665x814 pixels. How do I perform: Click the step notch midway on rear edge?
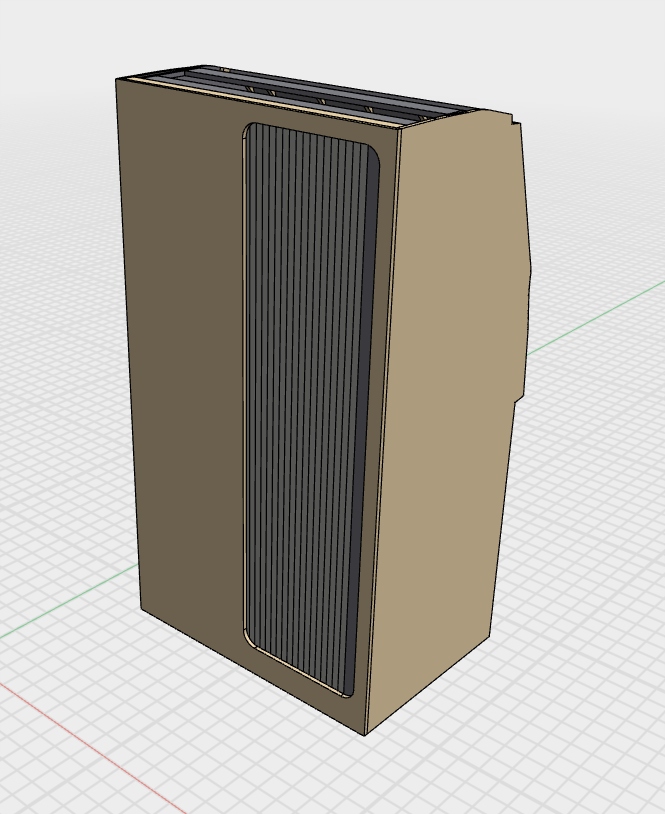(x=519, y=397)
